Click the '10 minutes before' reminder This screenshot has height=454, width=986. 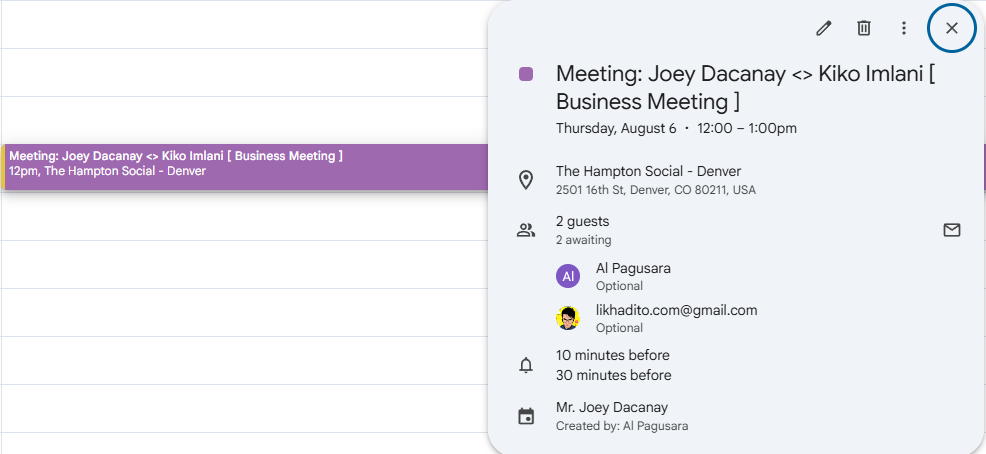click(612, 355)
